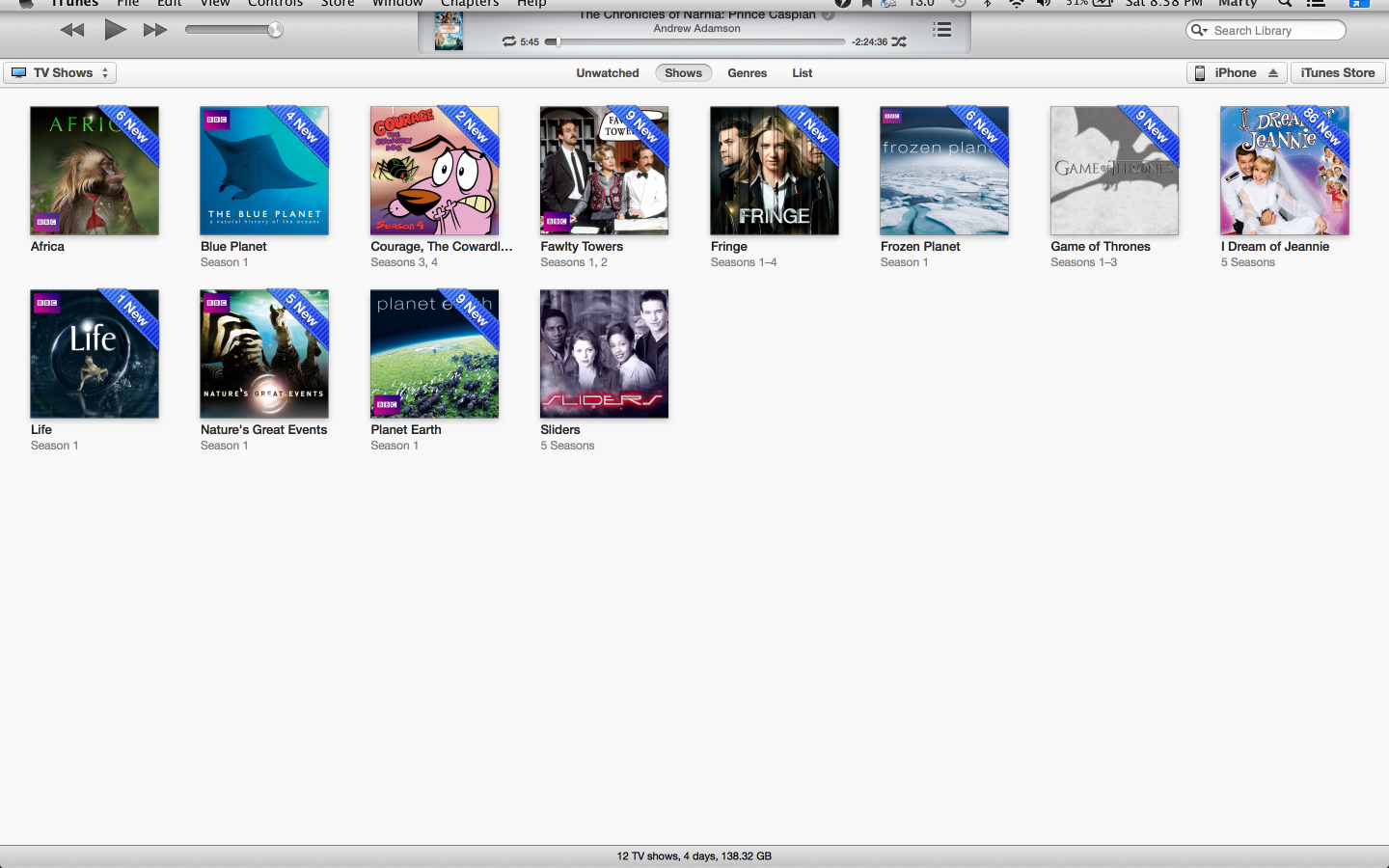Click the "Life" title text
Screen dimensions: 1389x868
(x=41, y=430)
